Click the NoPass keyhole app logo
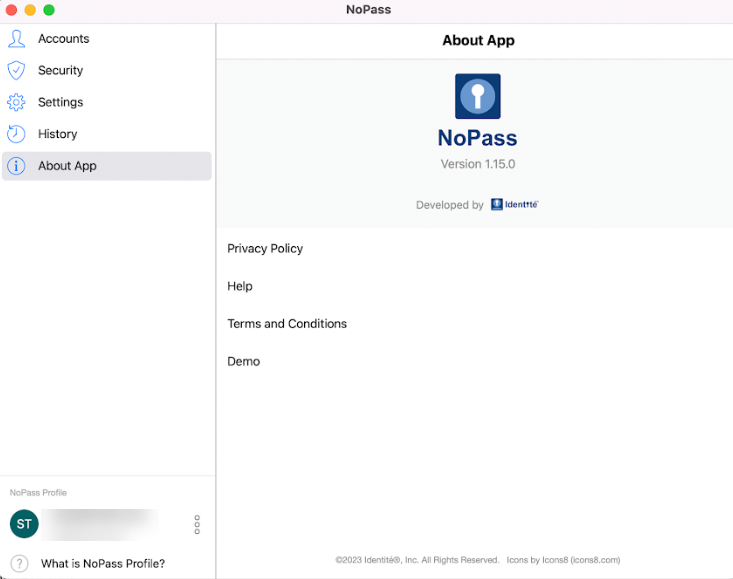The height and width of the screenshot is (579, 733). pyautogui.click(x=477, y=96)
